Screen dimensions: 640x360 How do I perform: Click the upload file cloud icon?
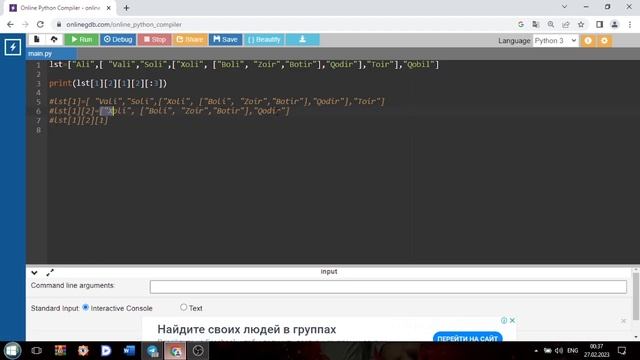tap(54, 39)
